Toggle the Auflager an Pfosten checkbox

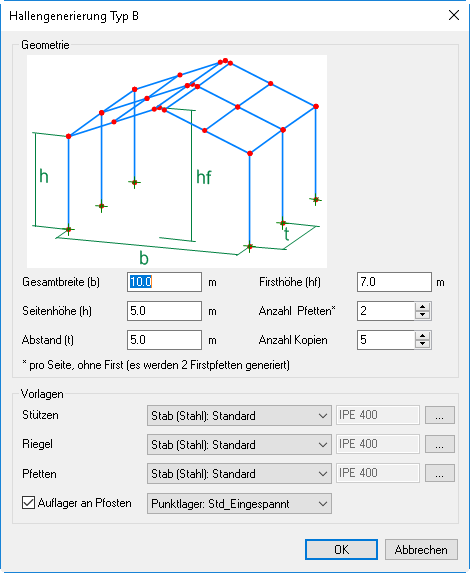click(x=29, y=503)
